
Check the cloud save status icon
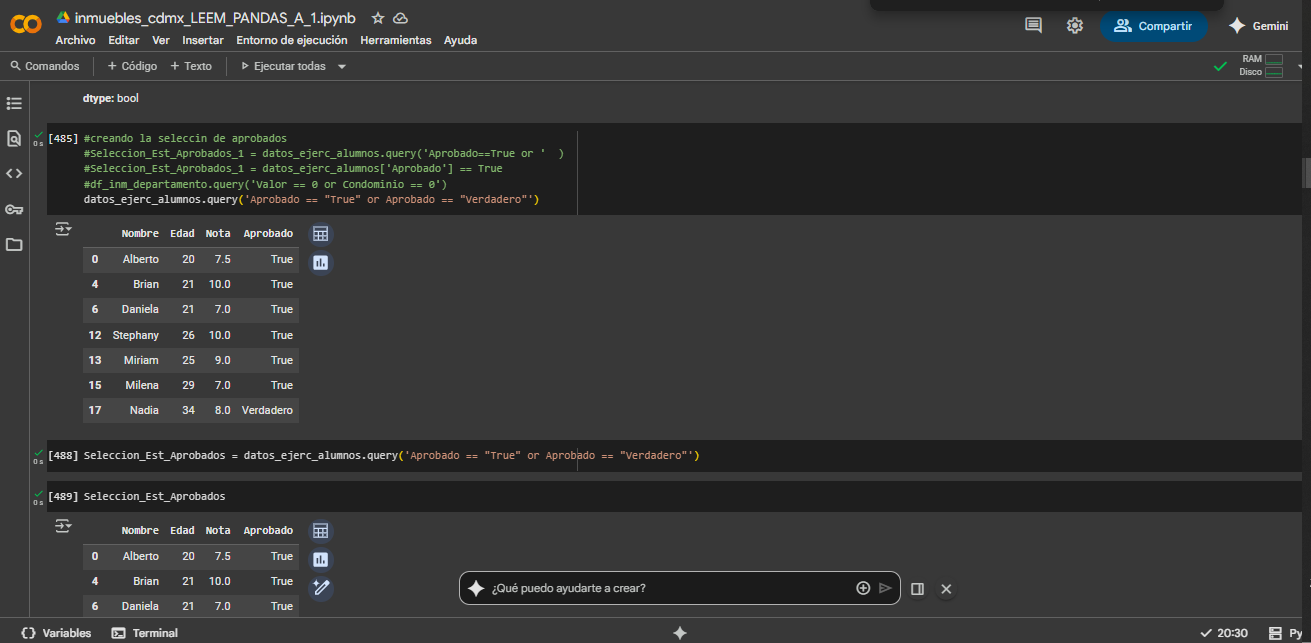400,18
